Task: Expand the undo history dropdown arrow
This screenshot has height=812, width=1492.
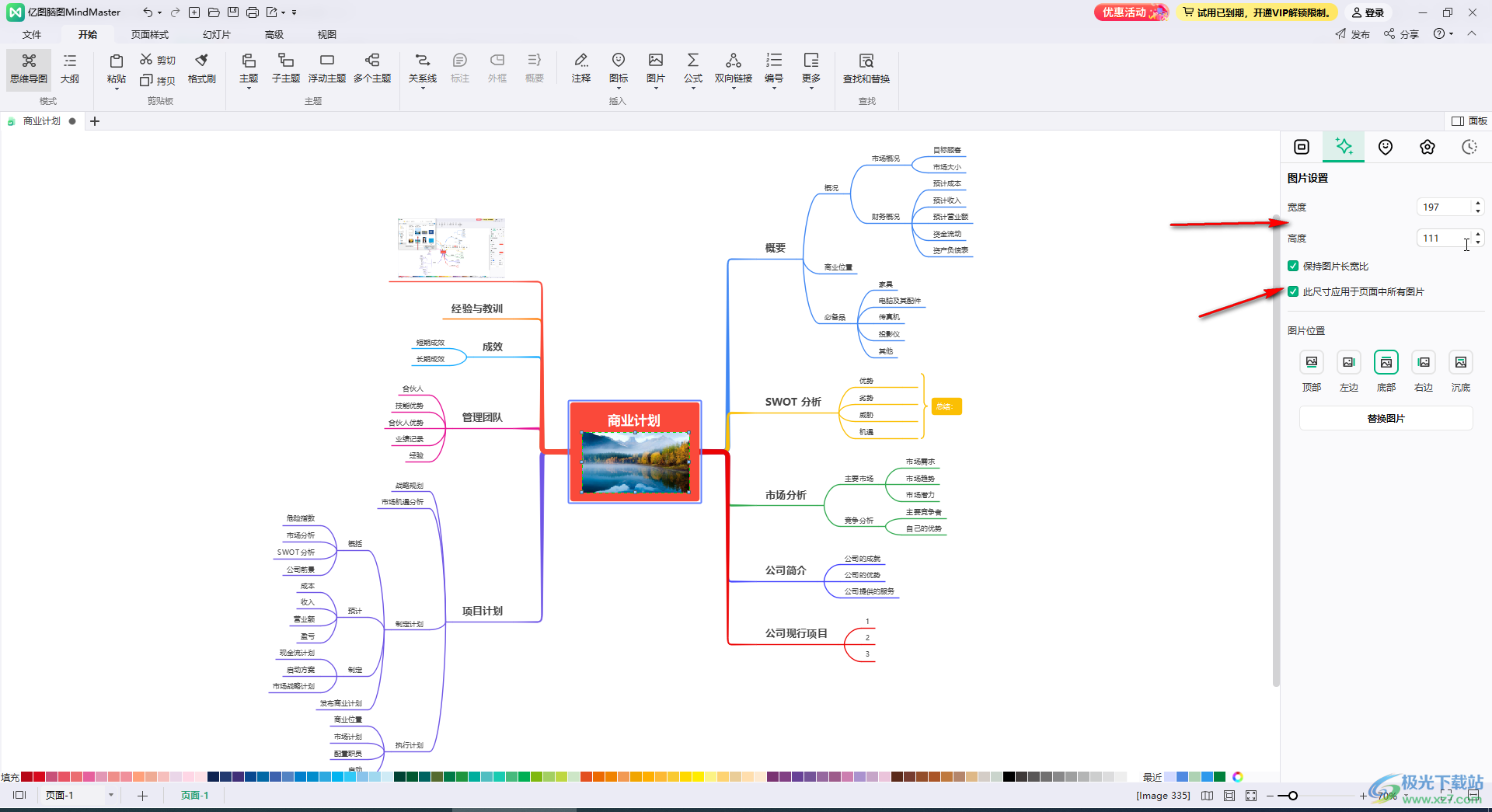Action: [x=159, y=12]
